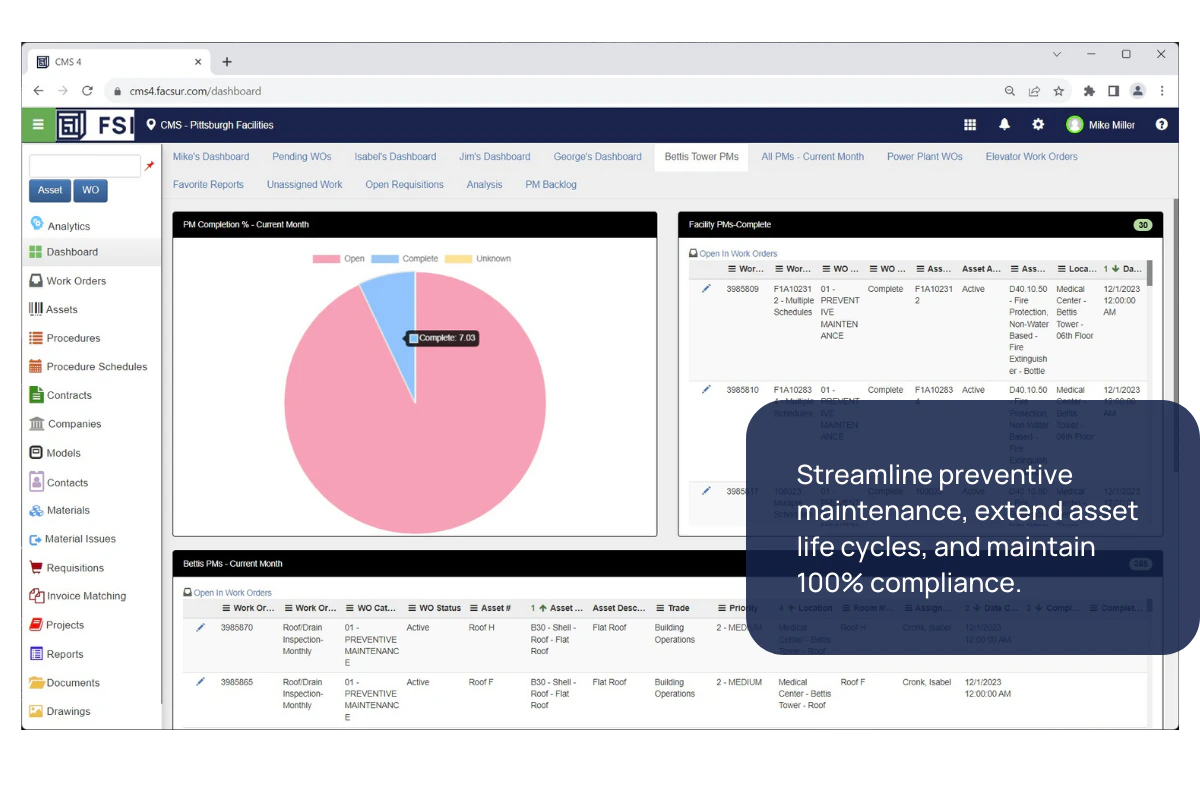
Task: Open Invoice Matching in the sidebar
Action: coord(87,595)
